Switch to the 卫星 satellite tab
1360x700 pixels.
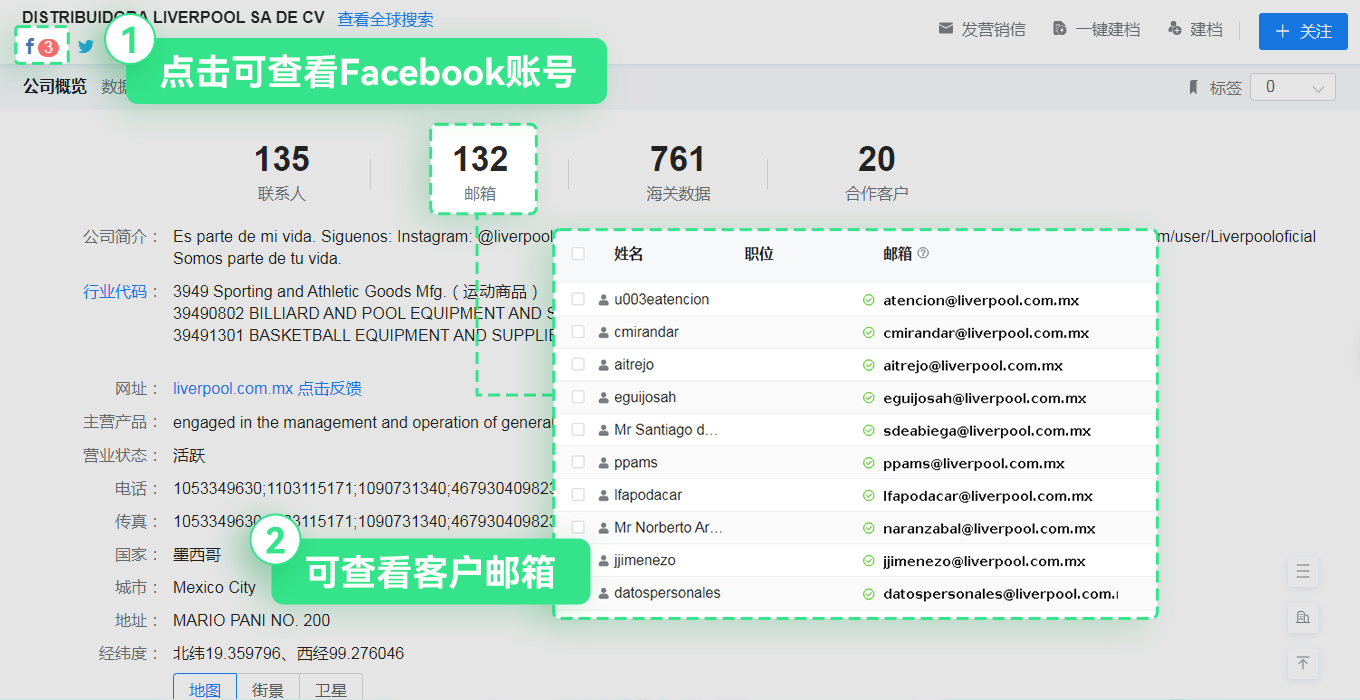pyautogui.click(x=331, y=689)
